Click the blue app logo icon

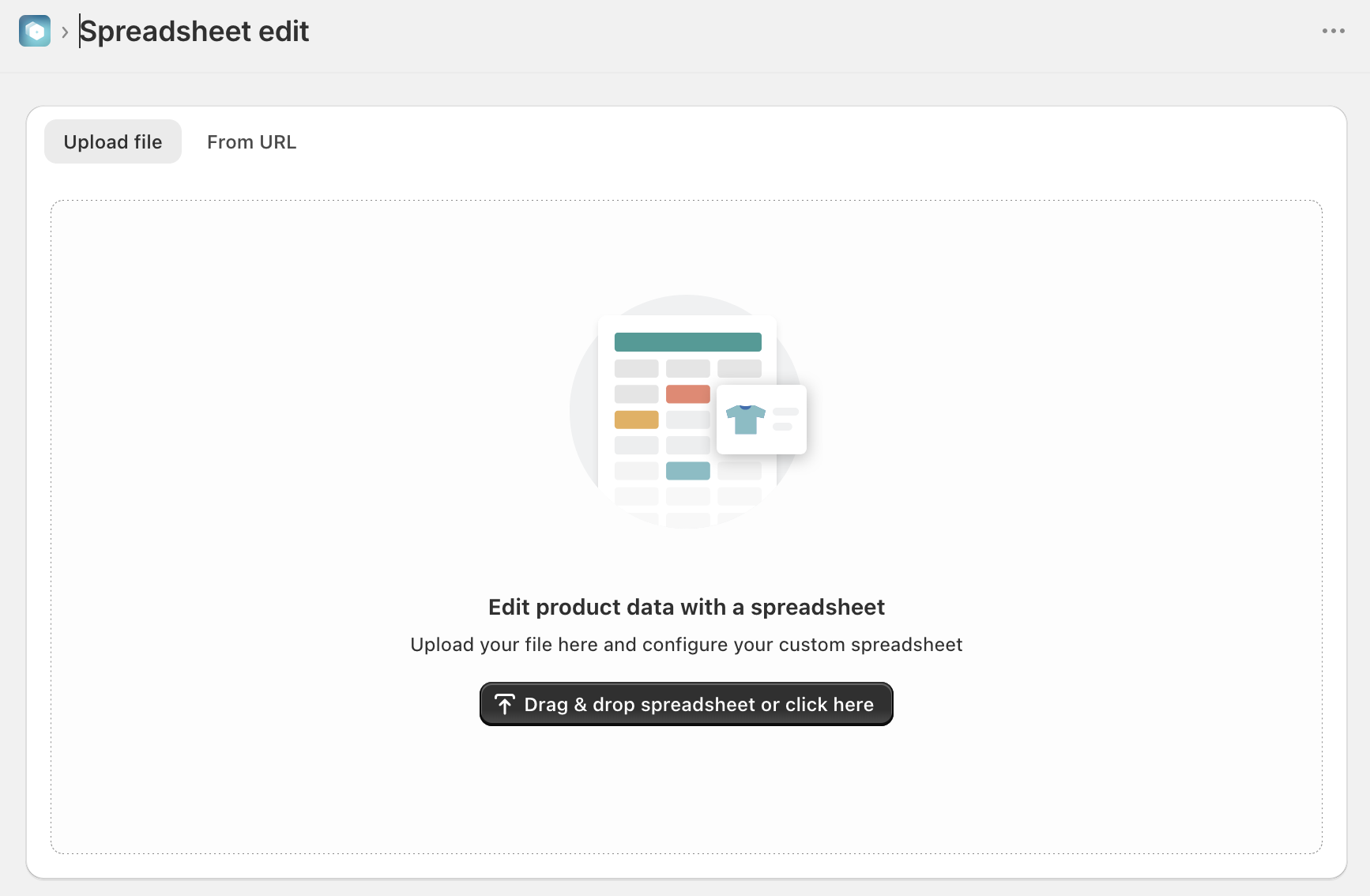point(35,31)
